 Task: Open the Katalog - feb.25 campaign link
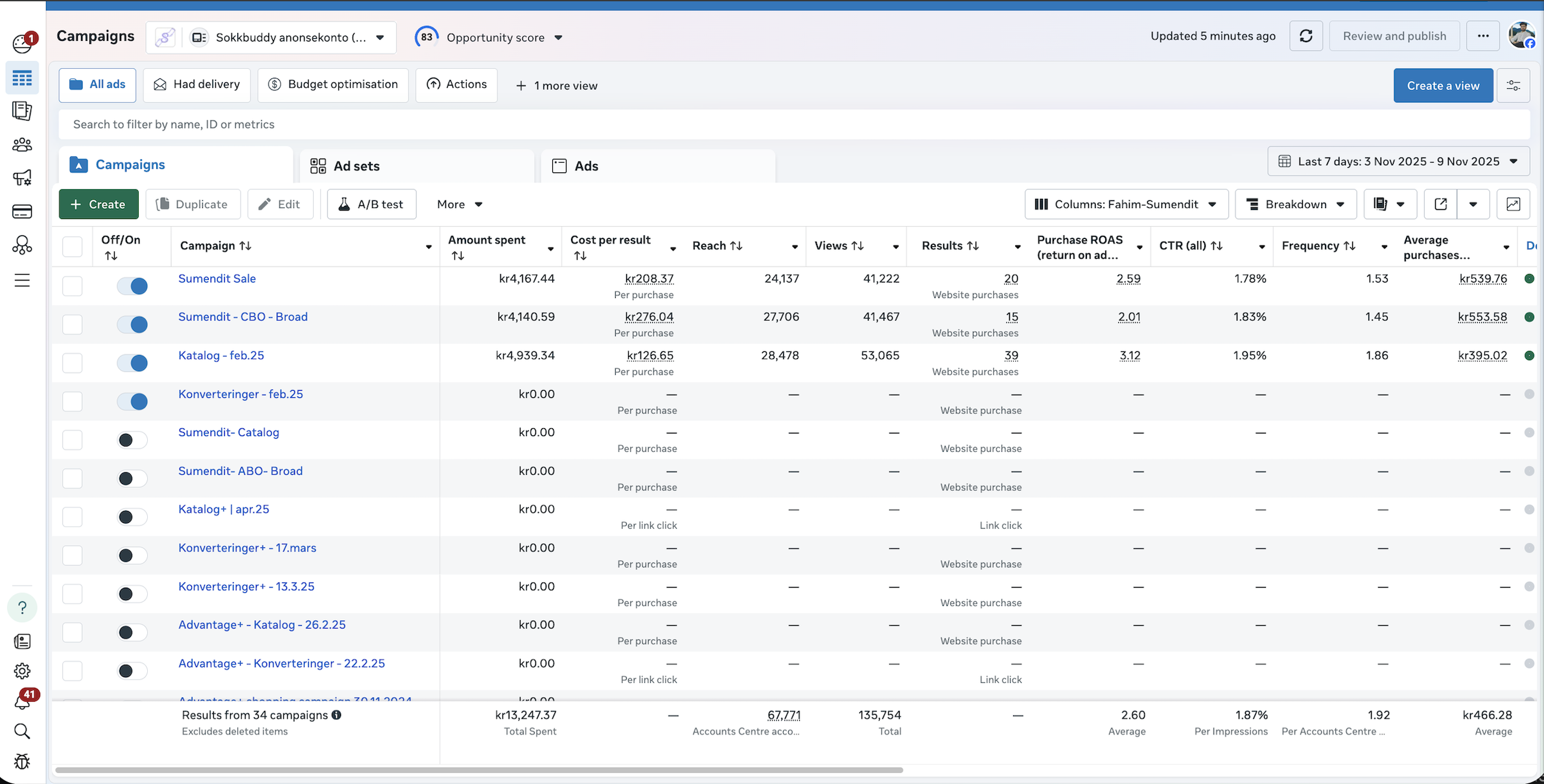pyautogui.click(x=221, y=355)
